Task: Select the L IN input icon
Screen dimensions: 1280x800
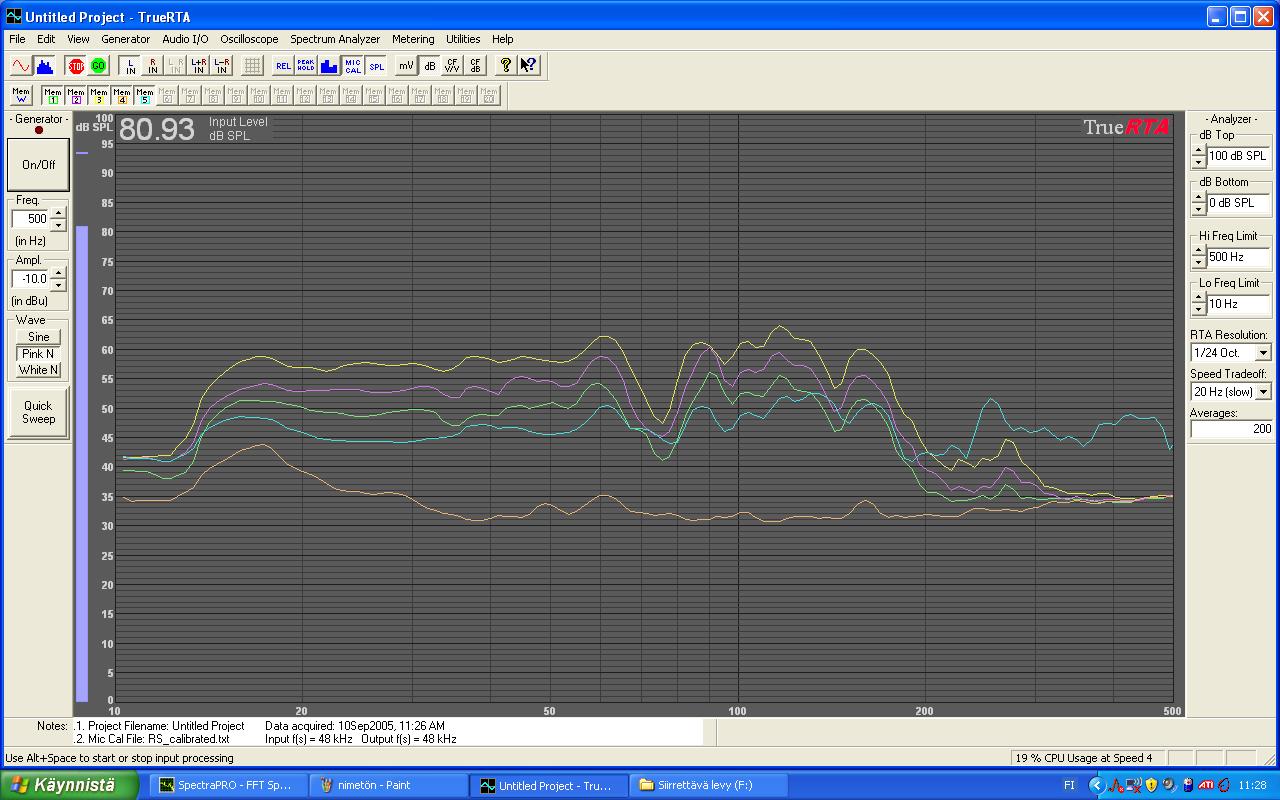Action: (129, 66)
